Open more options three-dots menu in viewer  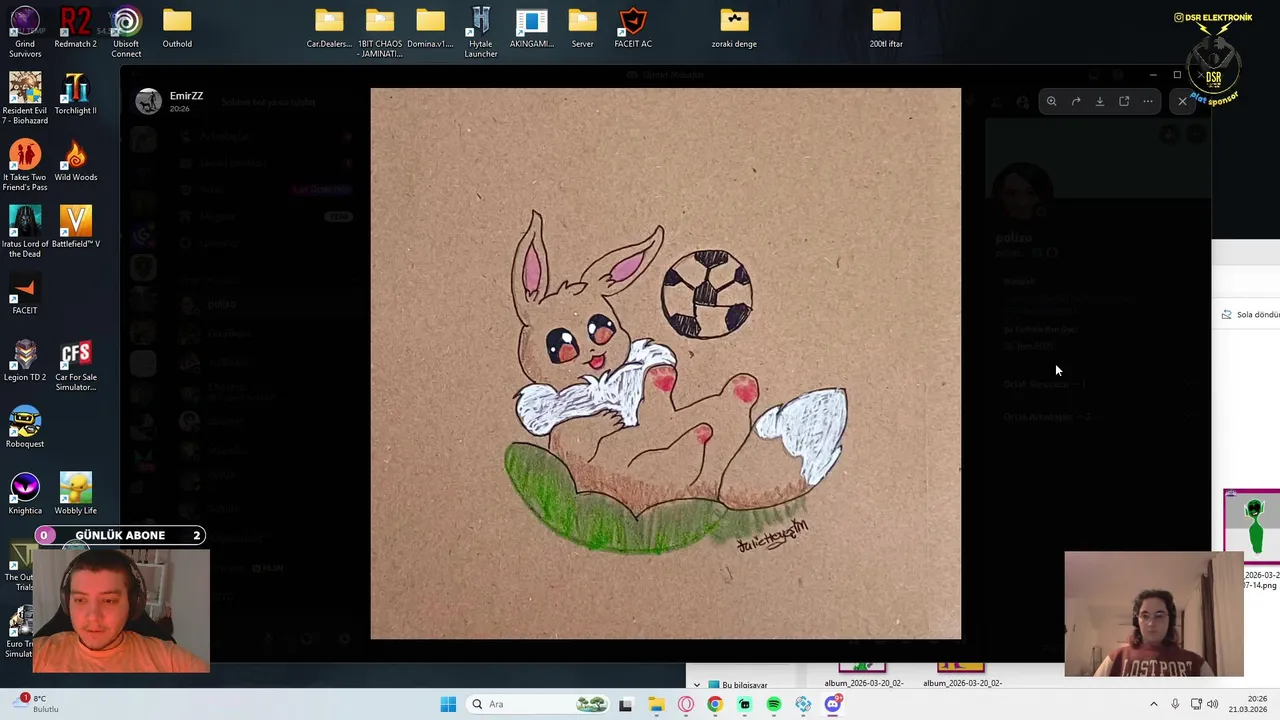1148,101
